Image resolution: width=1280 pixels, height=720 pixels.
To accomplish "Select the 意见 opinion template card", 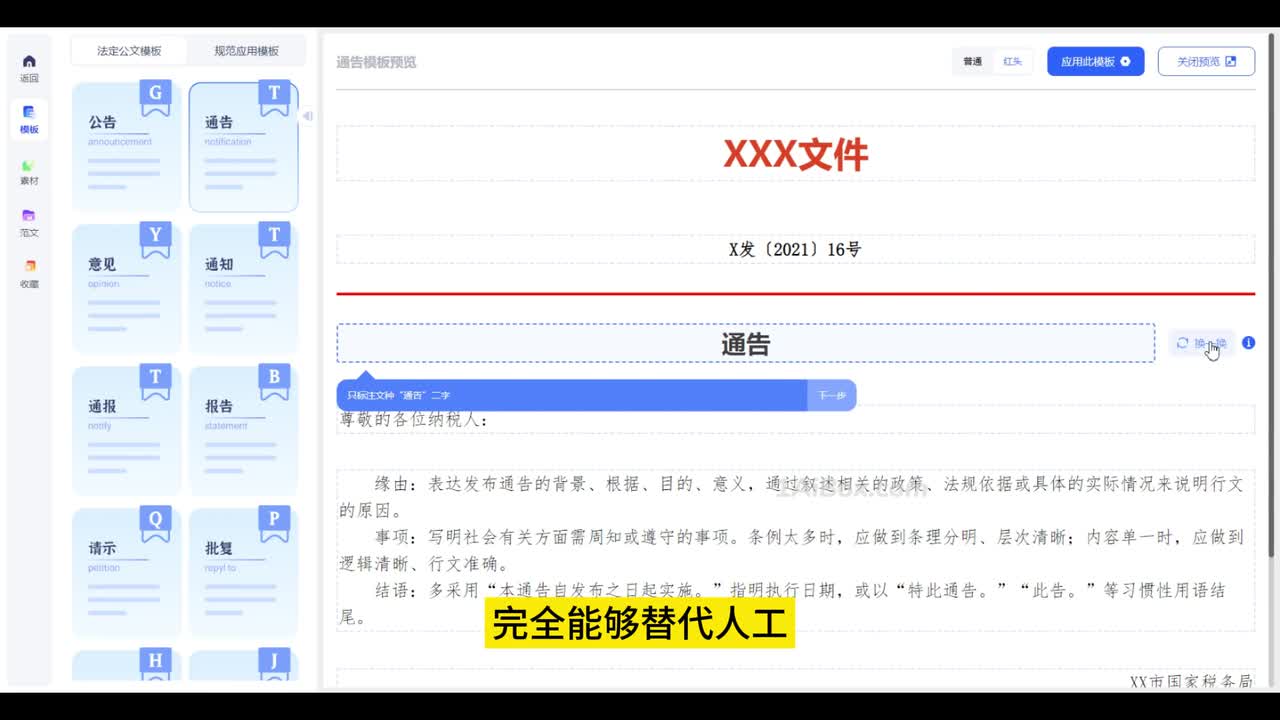I will [127, 288].
